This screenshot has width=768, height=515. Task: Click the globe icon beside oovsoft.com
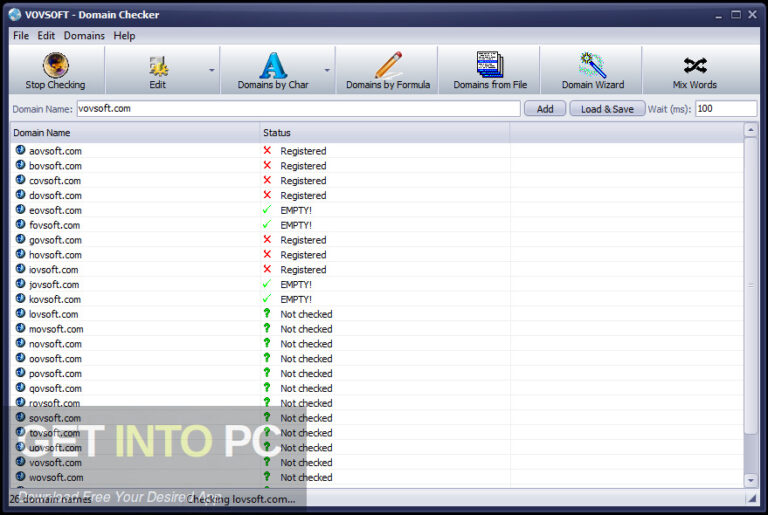[20, 357]
